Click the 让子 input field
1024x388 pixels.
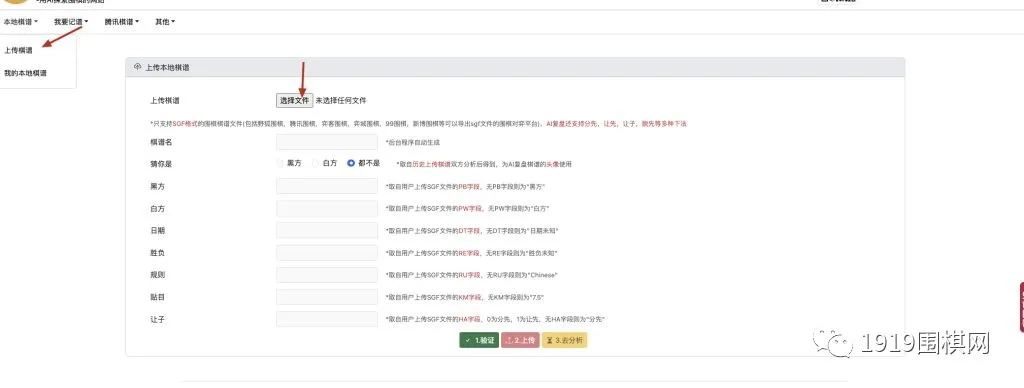[x=327, y=319]
